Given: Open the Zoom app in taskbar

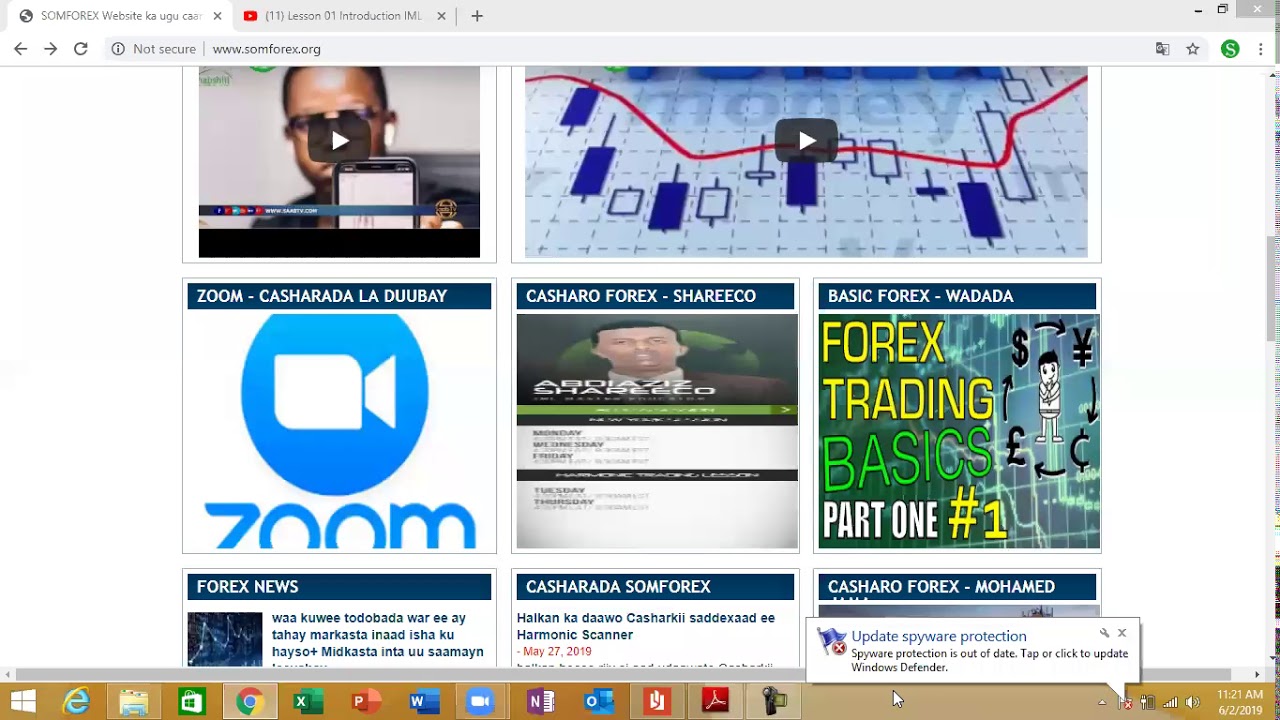Looking at the screenshot, I should click(480, 702).
